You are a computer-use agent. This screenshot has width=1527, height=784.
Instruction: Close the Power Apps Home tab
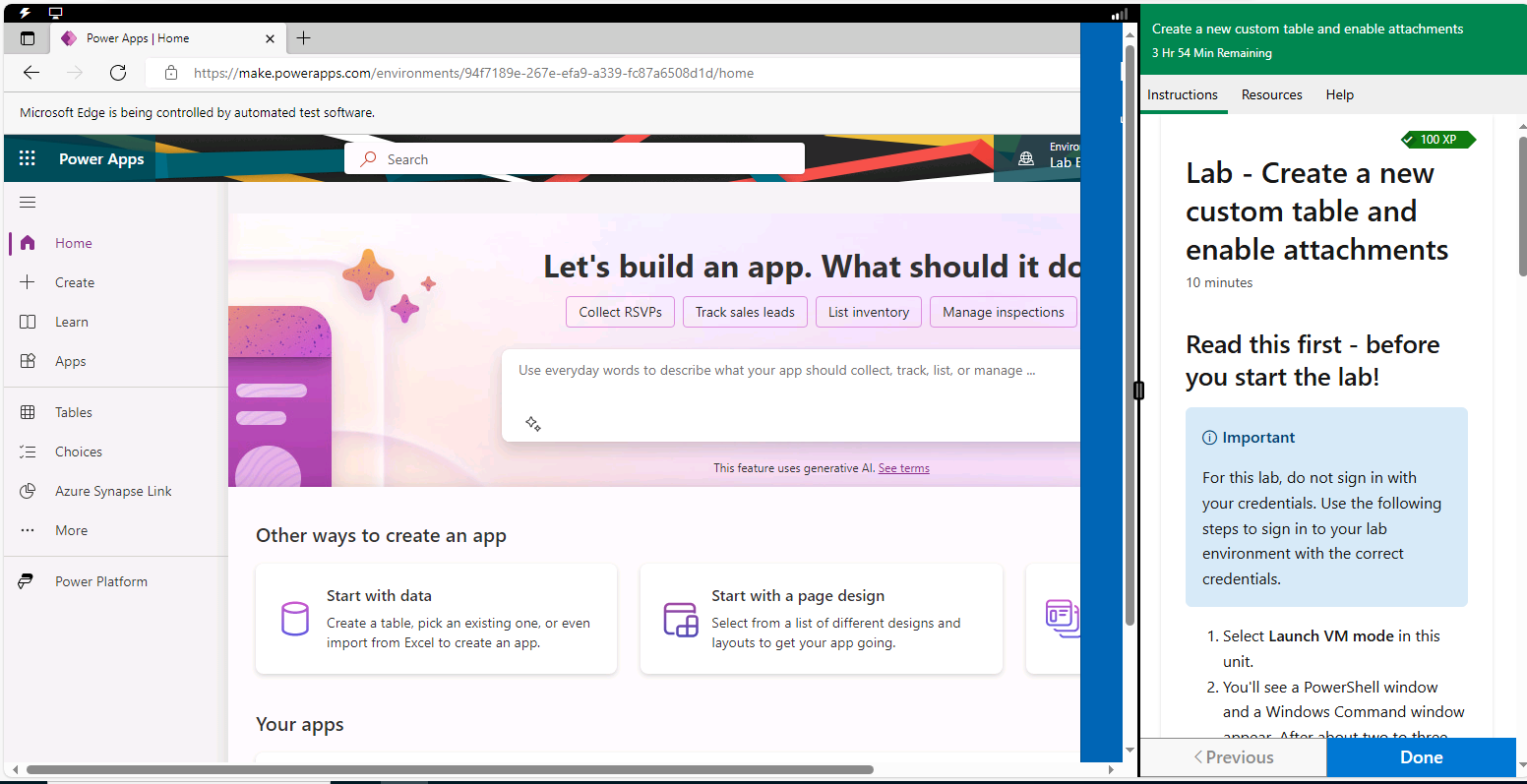[x=271, y=38]
